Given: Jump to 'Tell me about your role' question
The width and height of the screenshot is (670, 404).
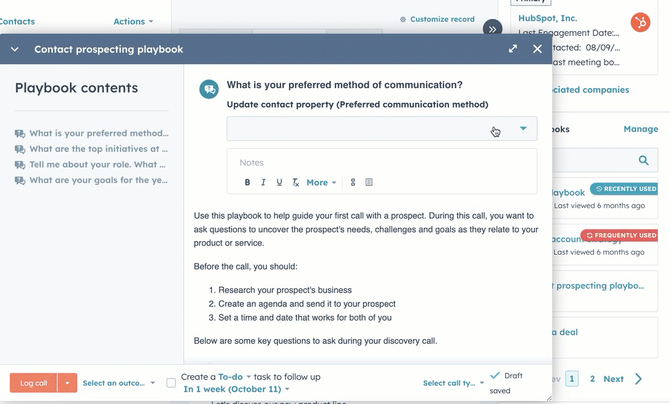Looking at the screenshot, I should (x=98, y=164).
